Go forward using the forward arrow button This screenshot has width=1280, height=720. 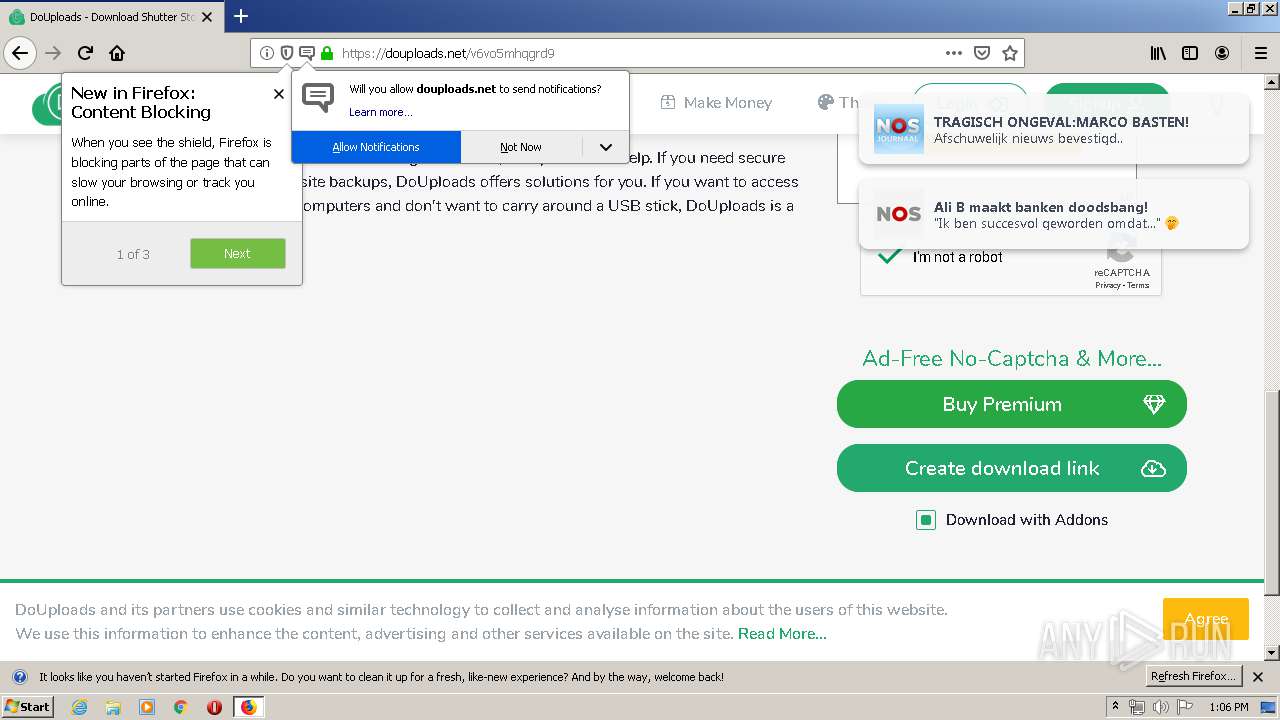[53, 53]
